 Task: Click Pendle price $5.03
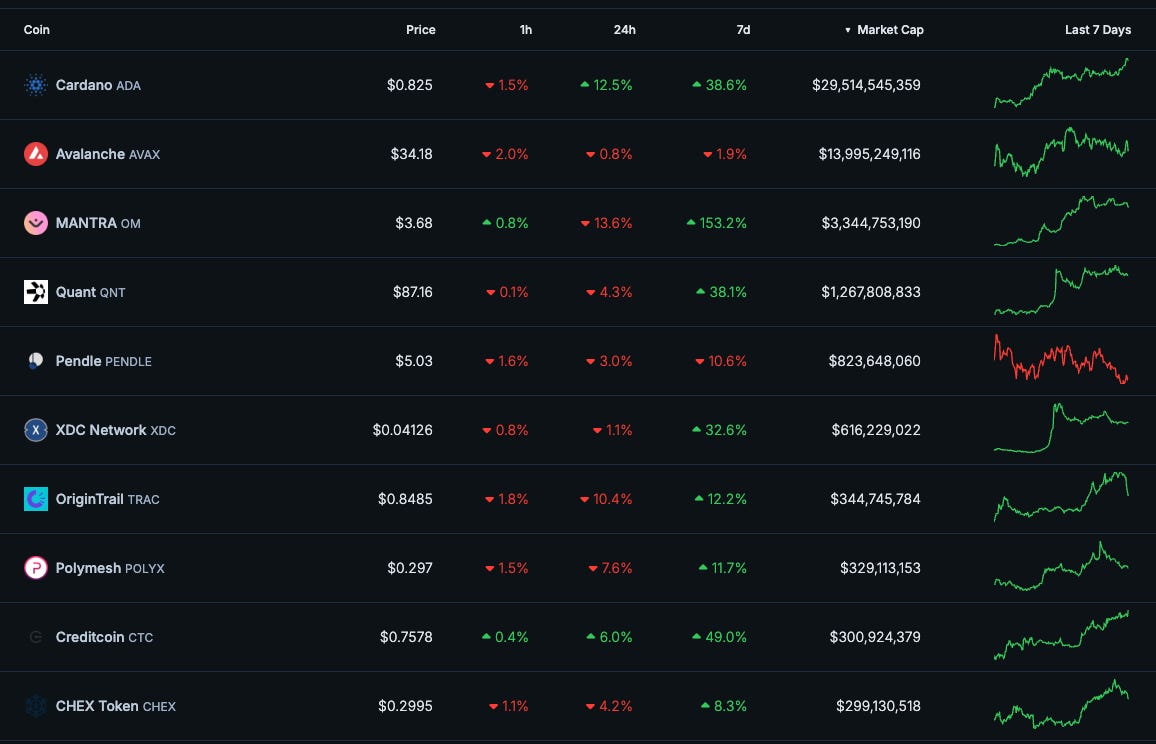pyautogui.click(x=414, y=361)
